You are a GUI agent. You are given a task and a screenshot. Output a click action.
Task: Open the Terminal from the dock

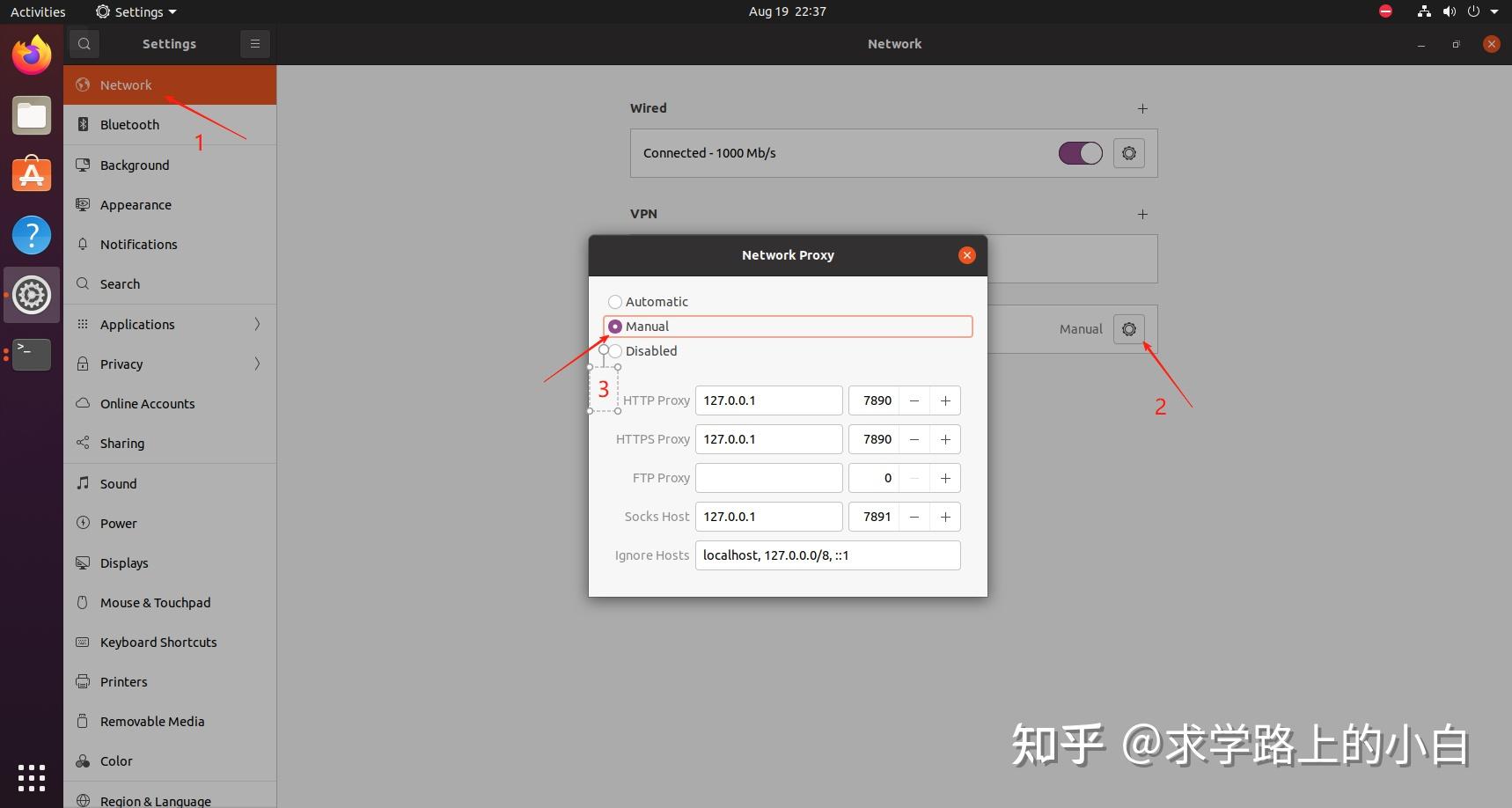click(x=31, y=354)
